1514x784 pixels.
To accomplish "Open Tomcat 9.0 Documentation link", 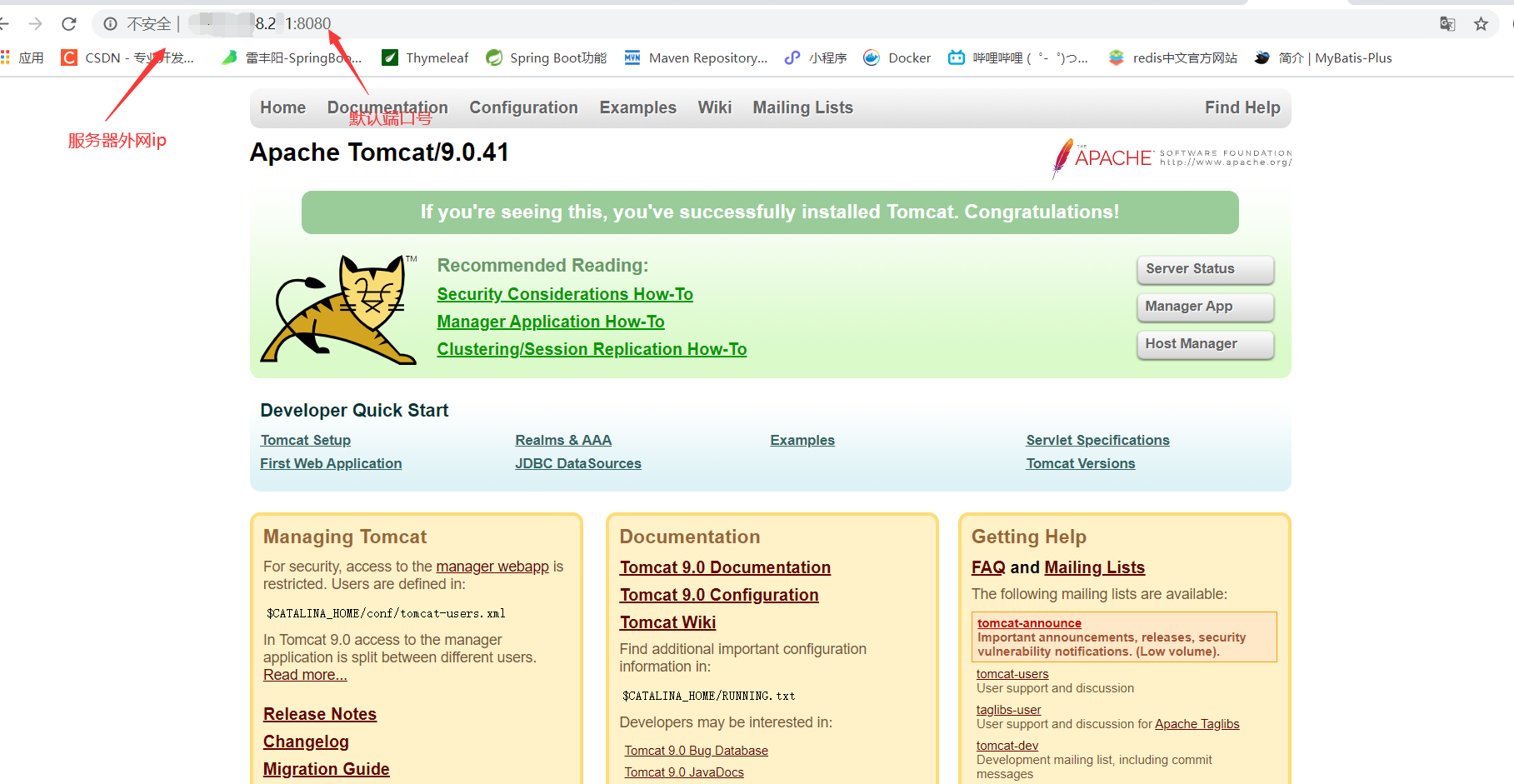I will (x=725, y=567).
